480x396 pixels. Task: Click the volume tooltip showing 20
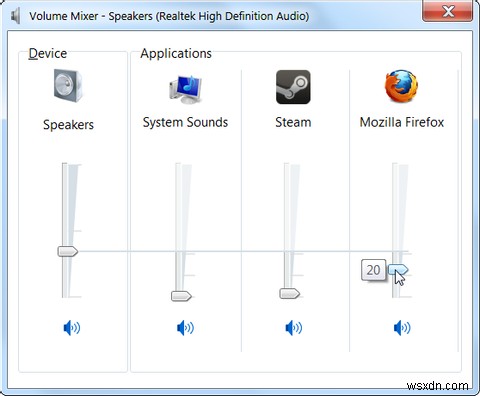click(x=373, y=270)
